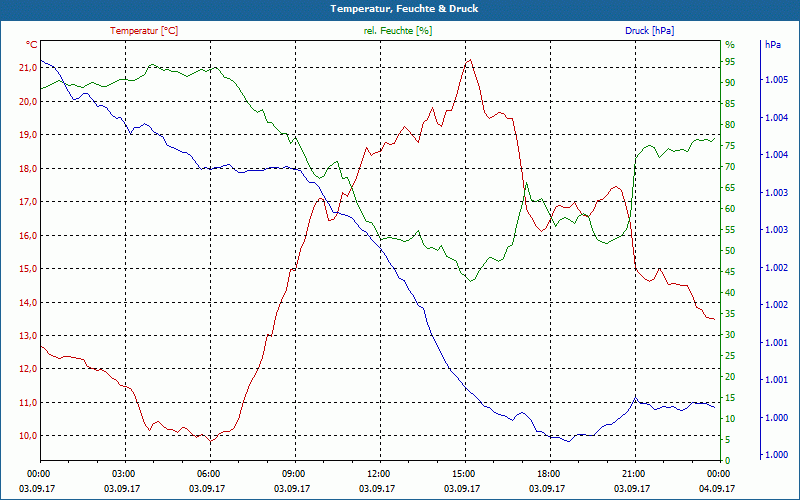Select the green 'rel. Feuchte [%]' legend label

[x=397, y=31]
